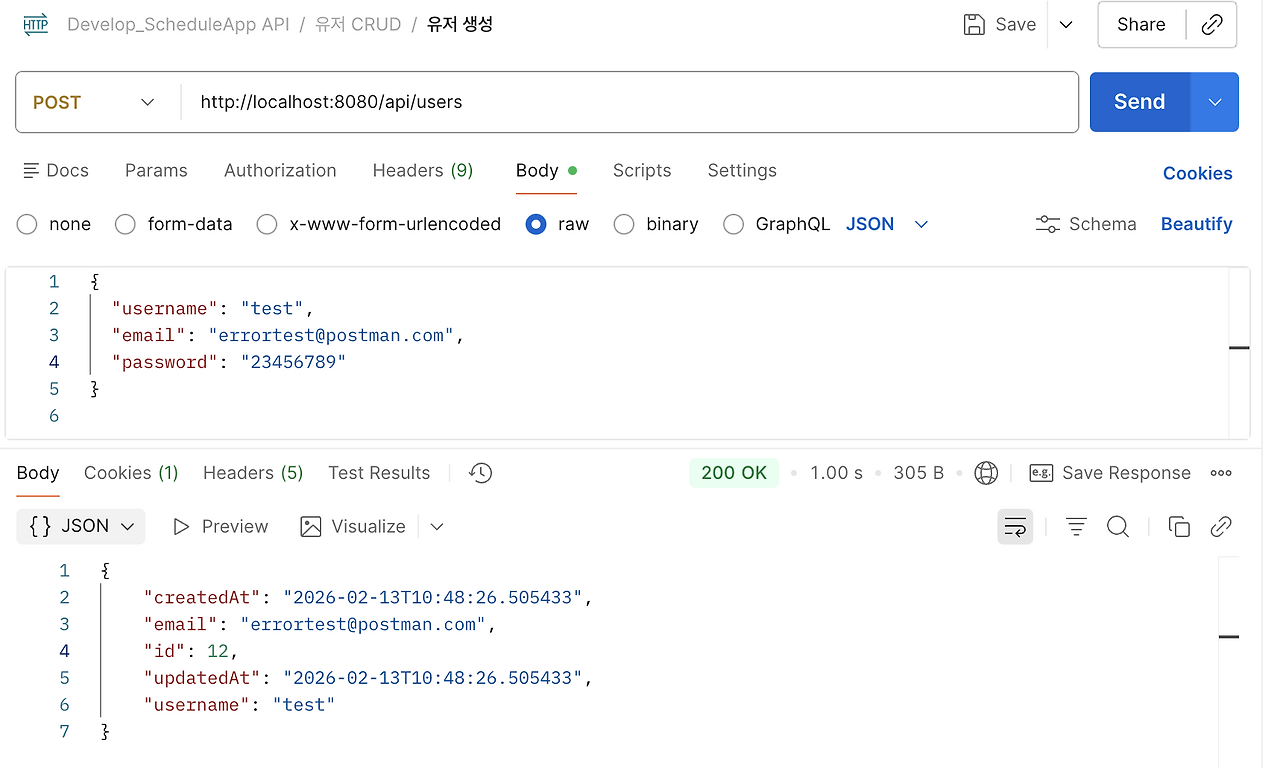Image resolution: width=1280 pixels, height=768 pixels.
Task: Open the response format JSON dropdown
Action: 81,526
